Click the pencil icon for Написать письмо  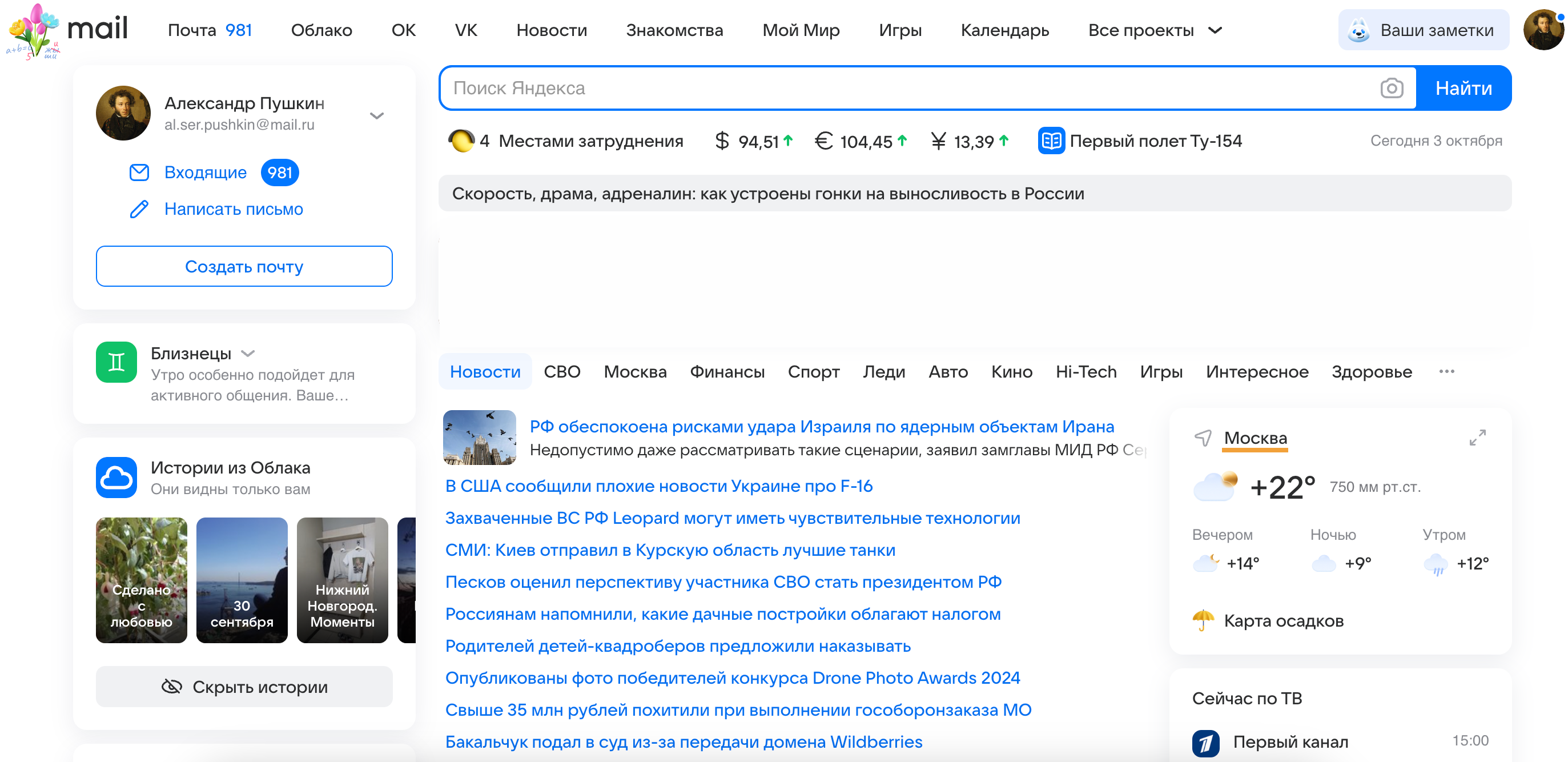tap(139, 209)
